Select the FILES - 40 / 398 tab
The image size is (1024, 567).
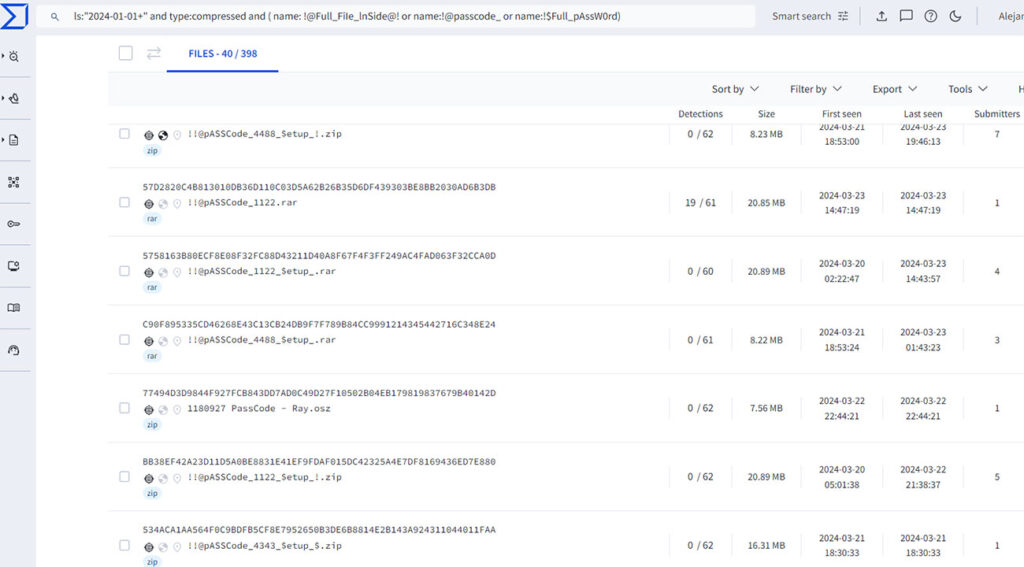(223, 54)
